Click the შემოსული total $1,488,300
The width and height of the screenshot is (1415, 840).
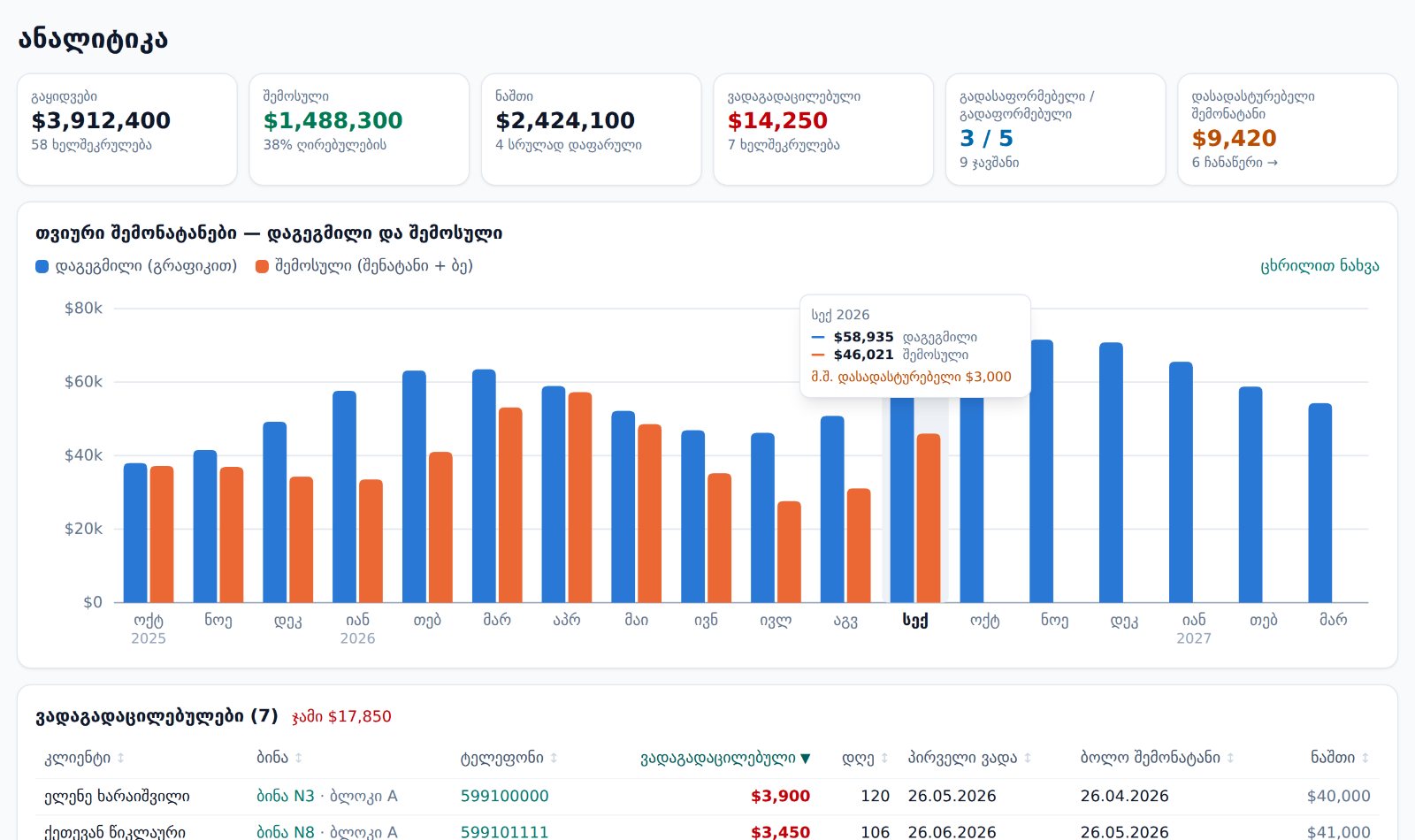tap(333, 120)
